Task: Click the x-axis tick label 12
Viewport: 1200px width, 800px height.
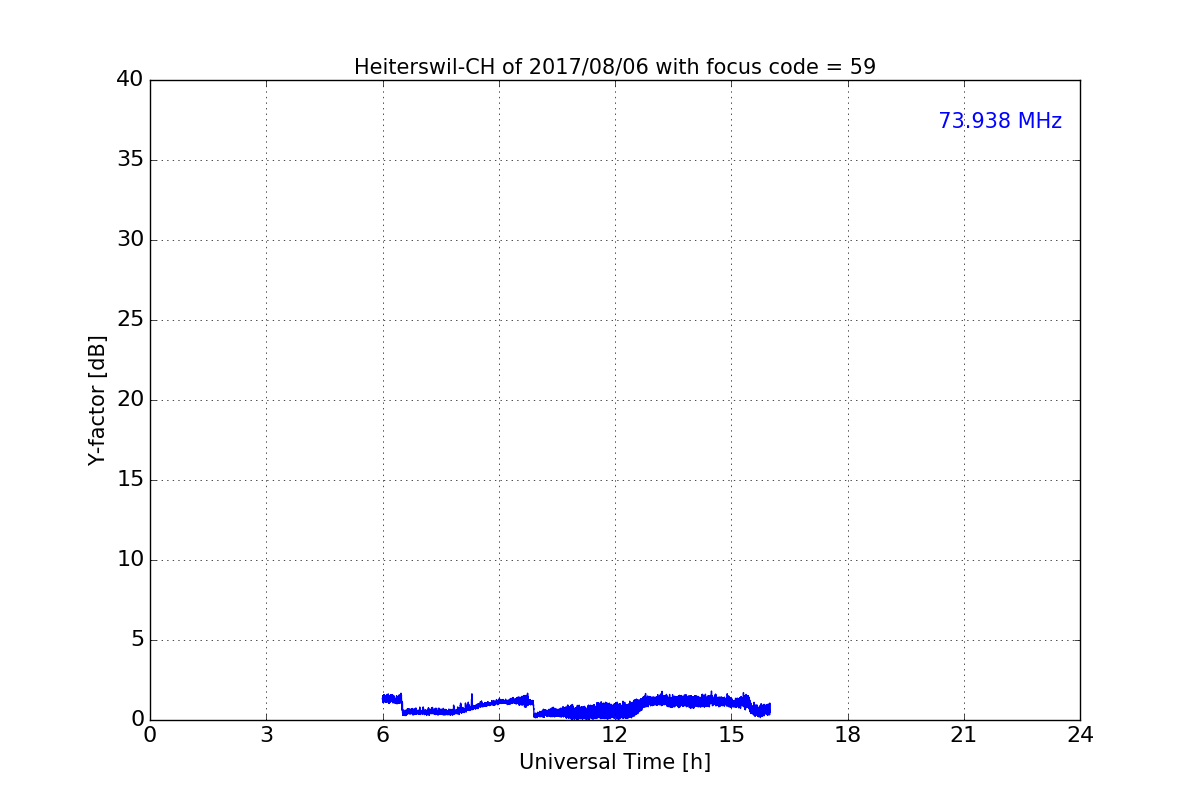Action: click(x=615, y=735)
